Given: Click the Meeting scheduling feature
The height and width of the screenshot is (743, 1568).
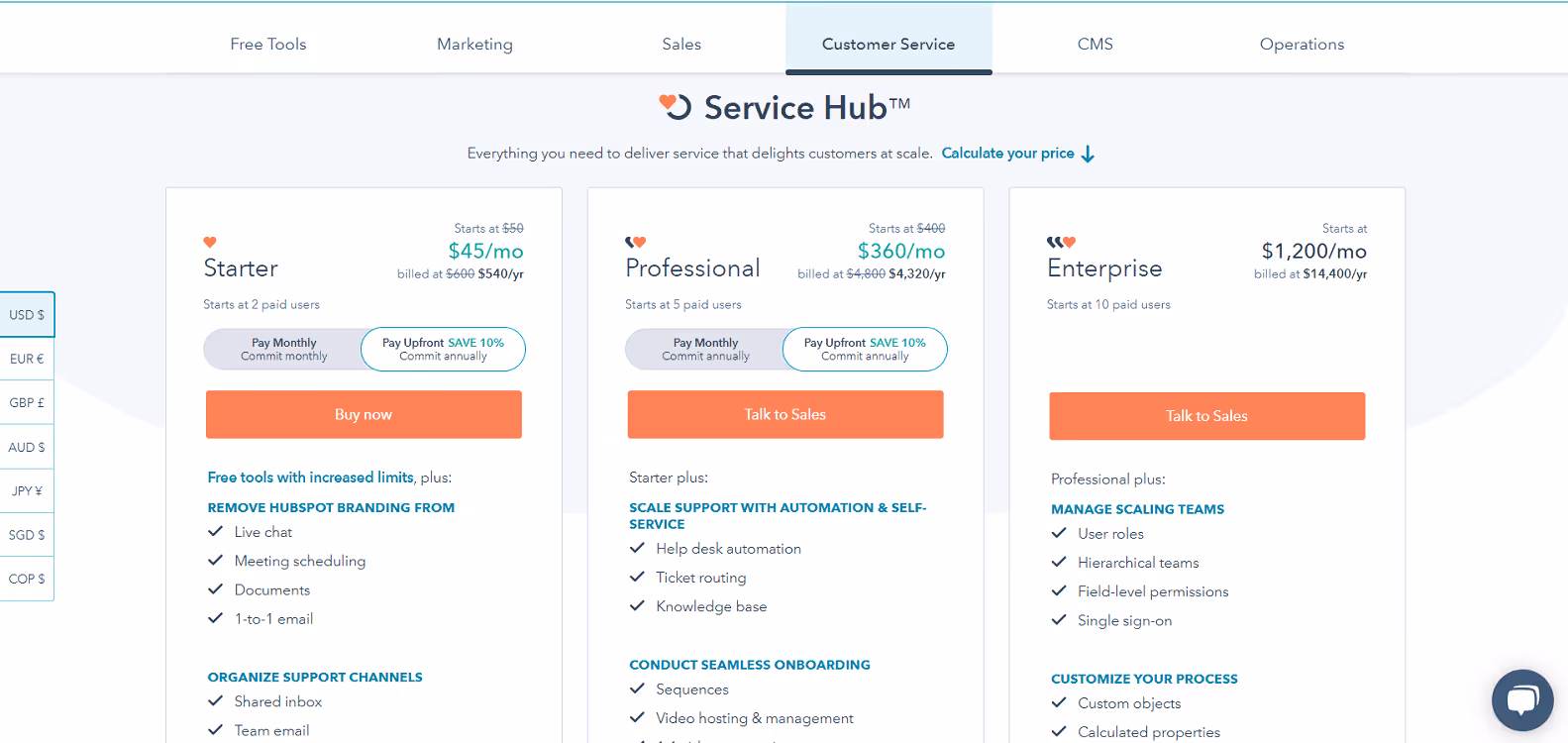Looking at the screenshot, I should click(300, 561).
